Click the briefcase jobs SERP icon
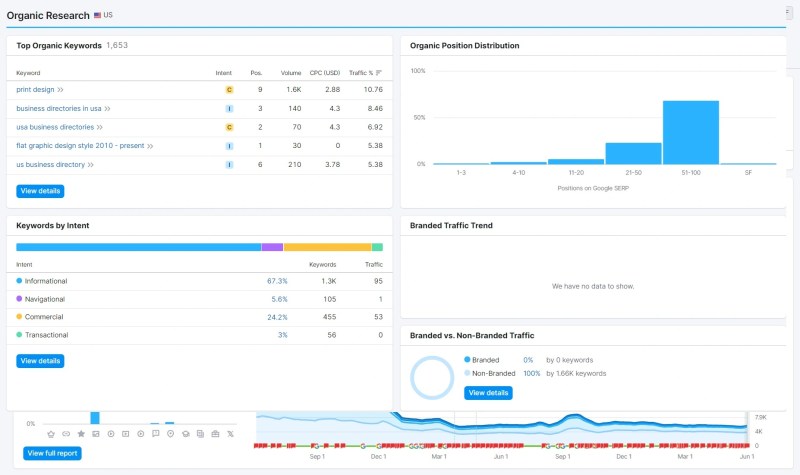800x475 pixels. (x=215, y=434)
